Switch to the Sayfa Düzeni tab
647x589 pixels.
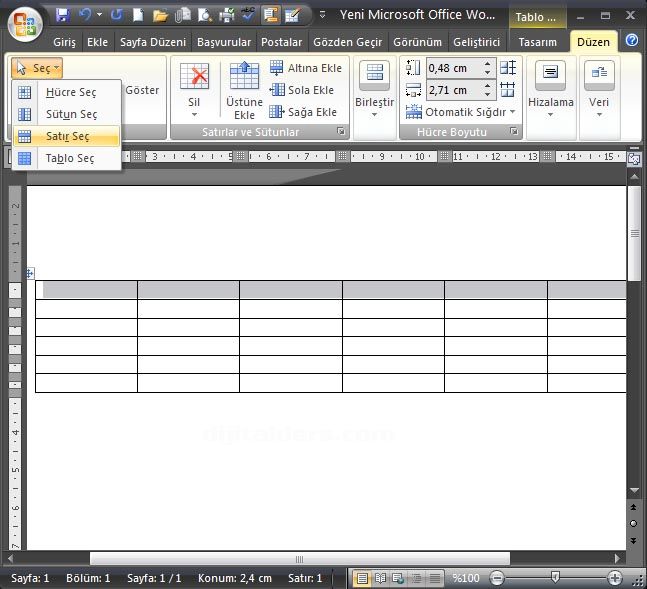click(153, 42)
